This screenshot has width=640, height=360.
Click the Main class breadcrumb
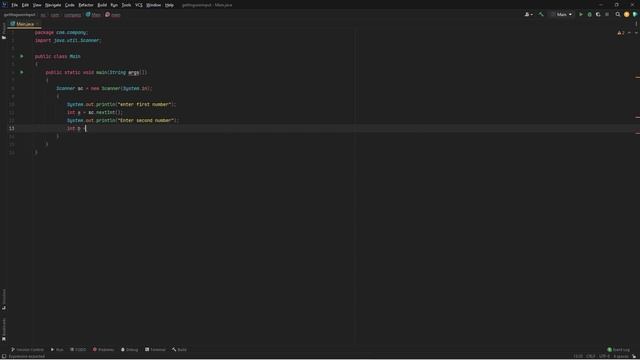93,15
